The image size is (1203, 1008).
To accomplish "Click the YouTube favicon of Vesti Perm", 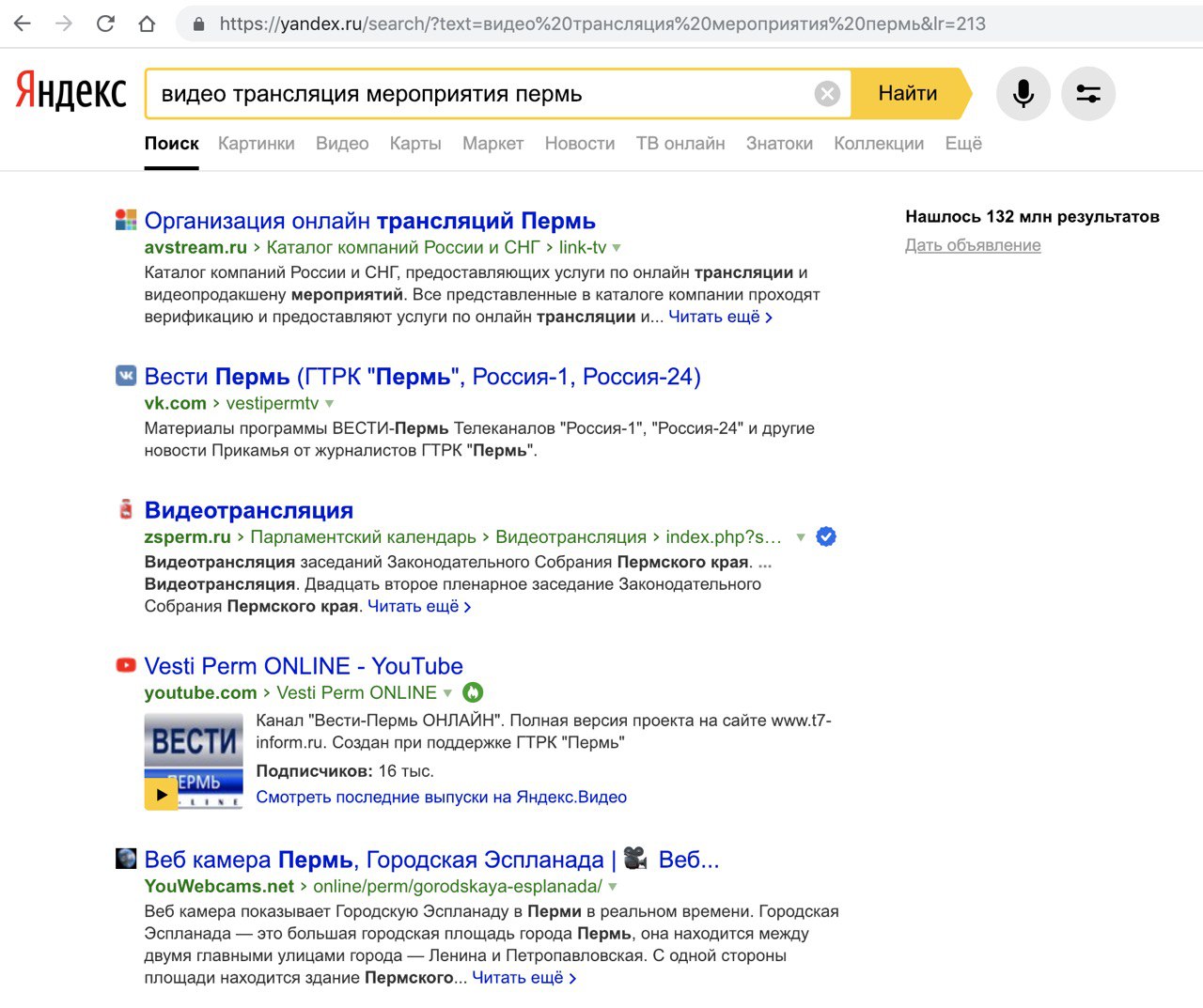I will (126, 665).
